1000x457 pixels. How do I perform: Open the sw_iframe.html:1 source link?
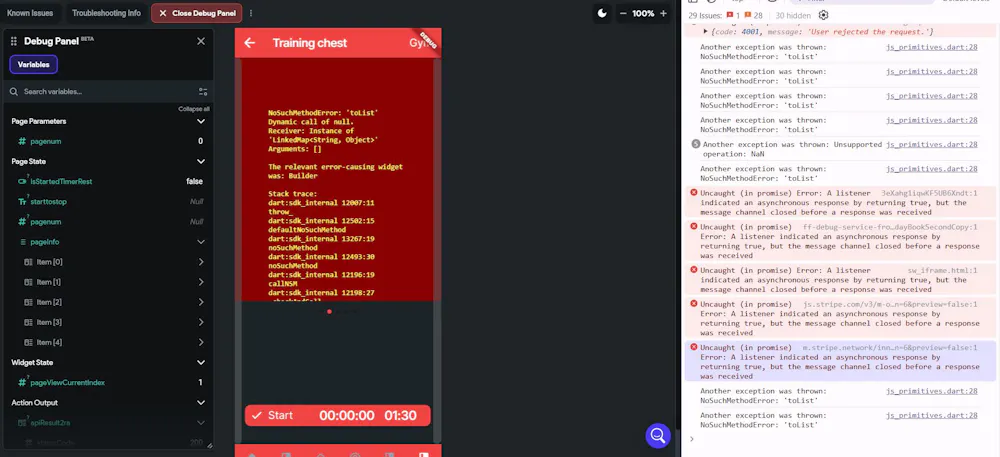click(x=943, y=270)
